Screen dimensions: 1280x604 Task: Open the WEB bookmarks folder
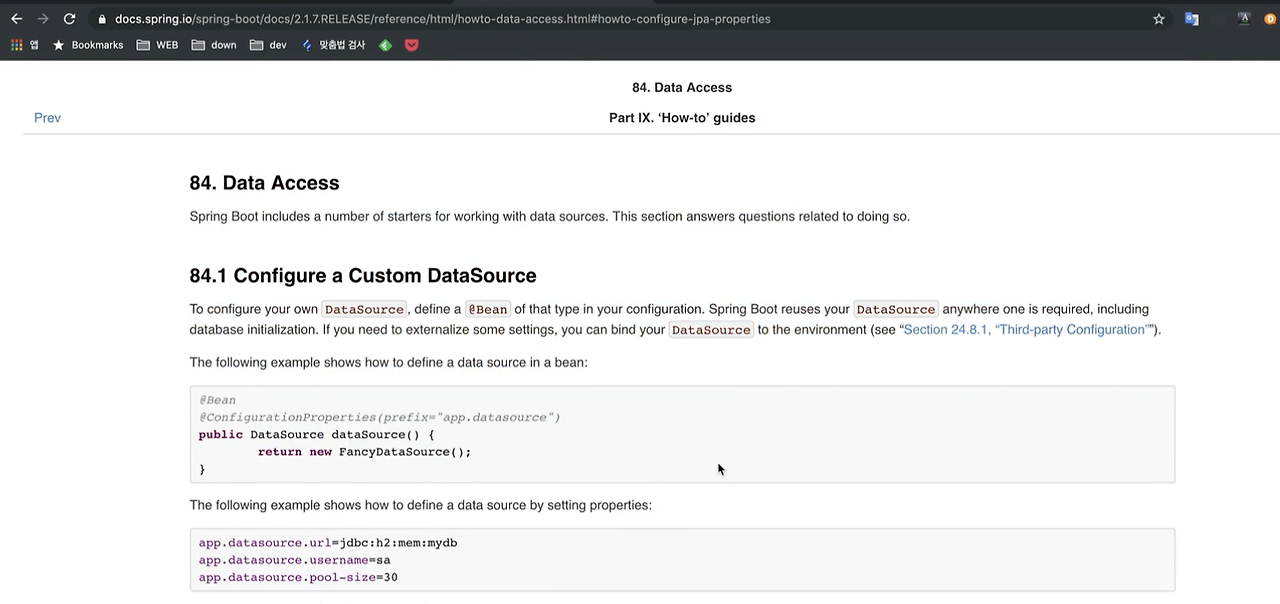coord(157,45)
